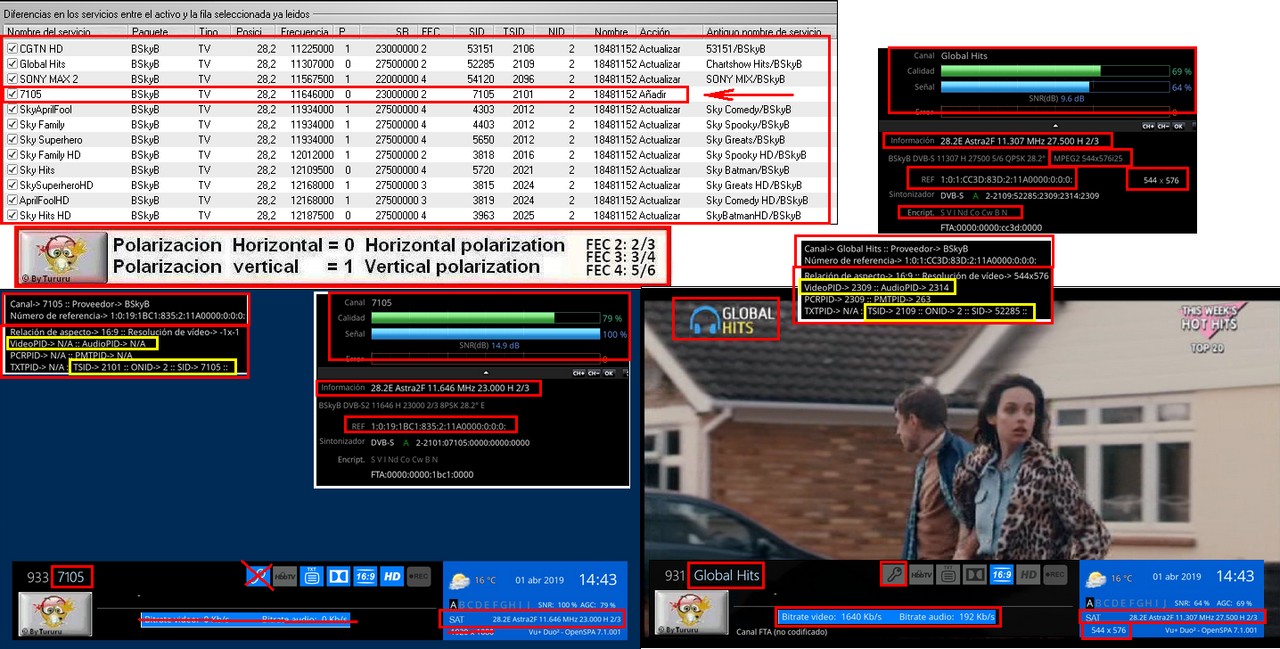The height and width of the screenshot is (649, 1280).
Task: Click the Global Hits channel logo on the video
Action: [726, 319]
